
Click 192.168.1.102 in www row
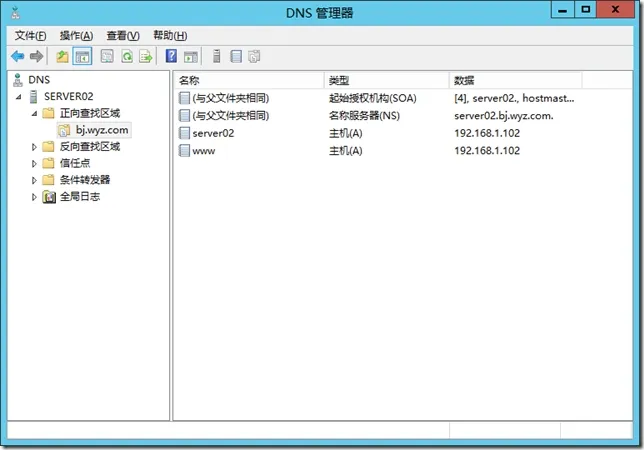pyautogui.click(x=487, y=151)
